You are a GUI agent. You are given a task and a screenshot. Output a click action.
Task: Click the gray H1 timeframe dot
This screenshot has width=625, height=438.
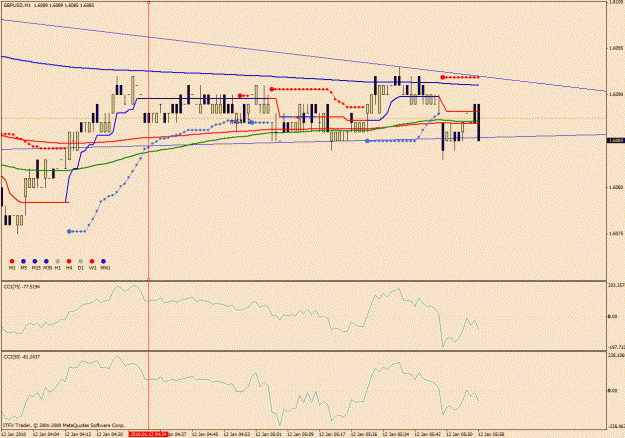[x=58, y=261]
